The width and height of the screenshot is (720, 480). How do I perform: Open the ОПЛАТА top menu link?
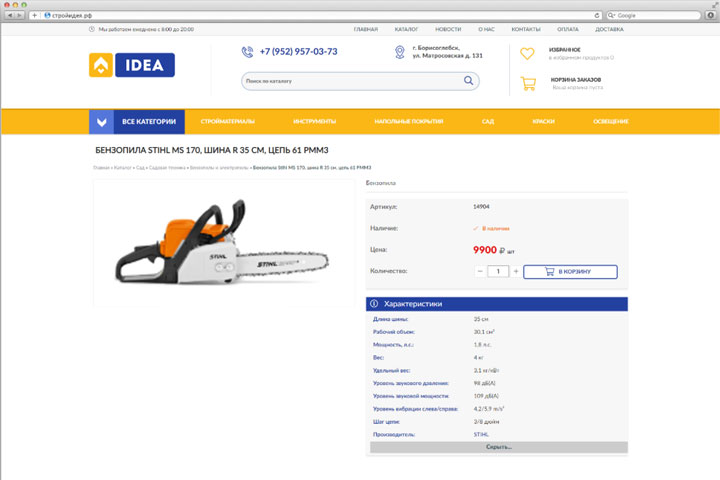pos(568,29)
